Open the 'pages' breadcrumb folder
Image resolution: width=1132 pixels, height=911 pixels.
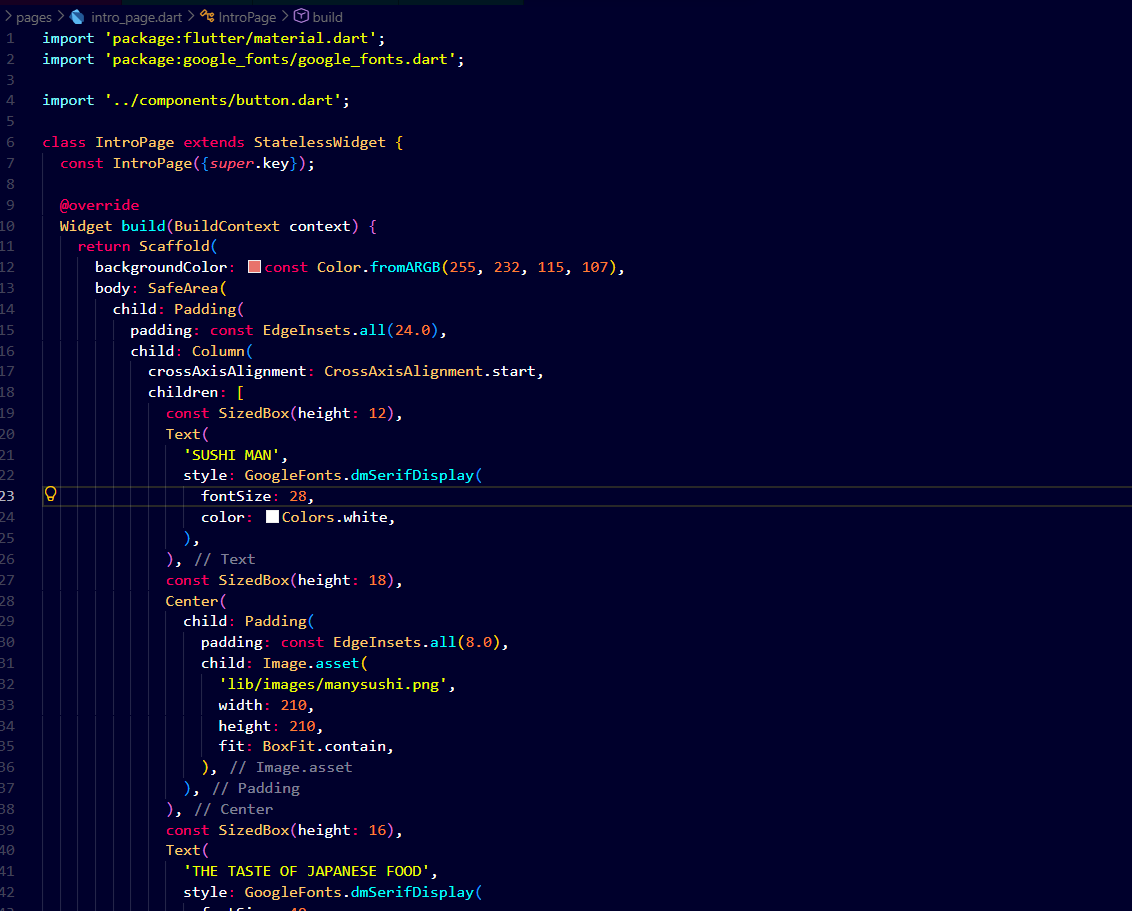point(34,17)
